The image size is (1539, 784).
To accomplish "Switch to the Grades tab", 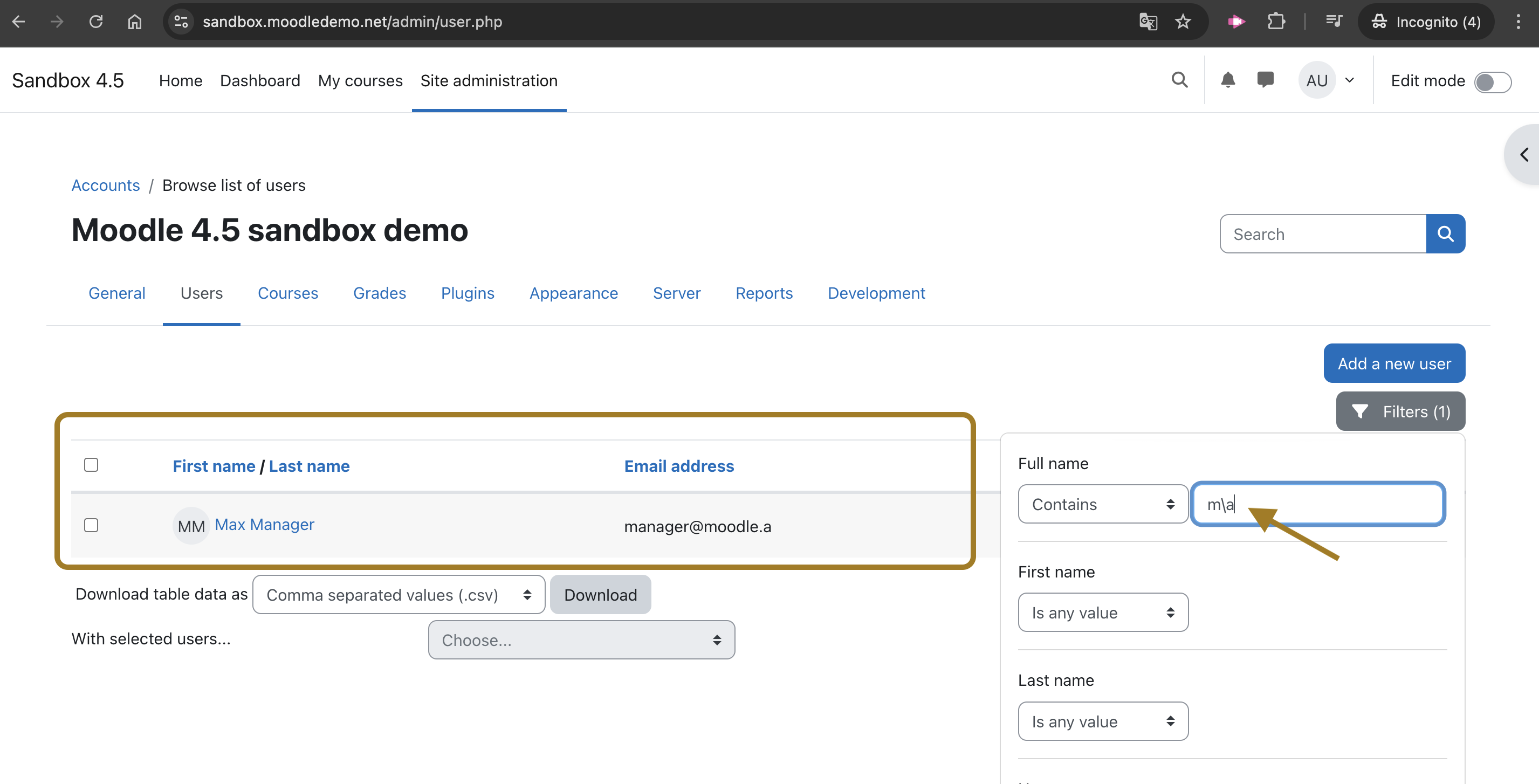I will click(380, 293).
